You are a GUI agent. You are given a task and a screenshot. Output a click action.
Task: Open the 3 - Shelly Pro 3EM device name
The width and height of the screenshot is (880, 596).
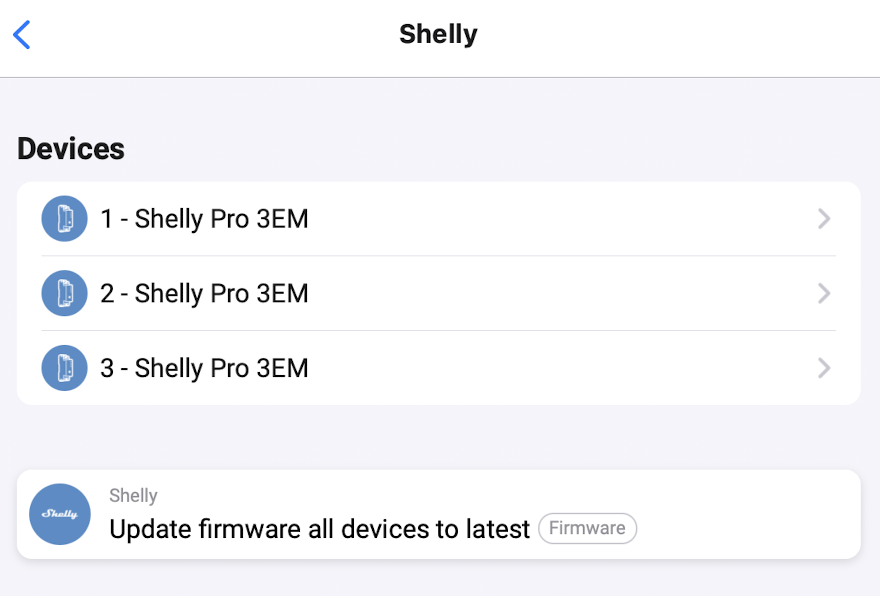click(x=204, y=368)
